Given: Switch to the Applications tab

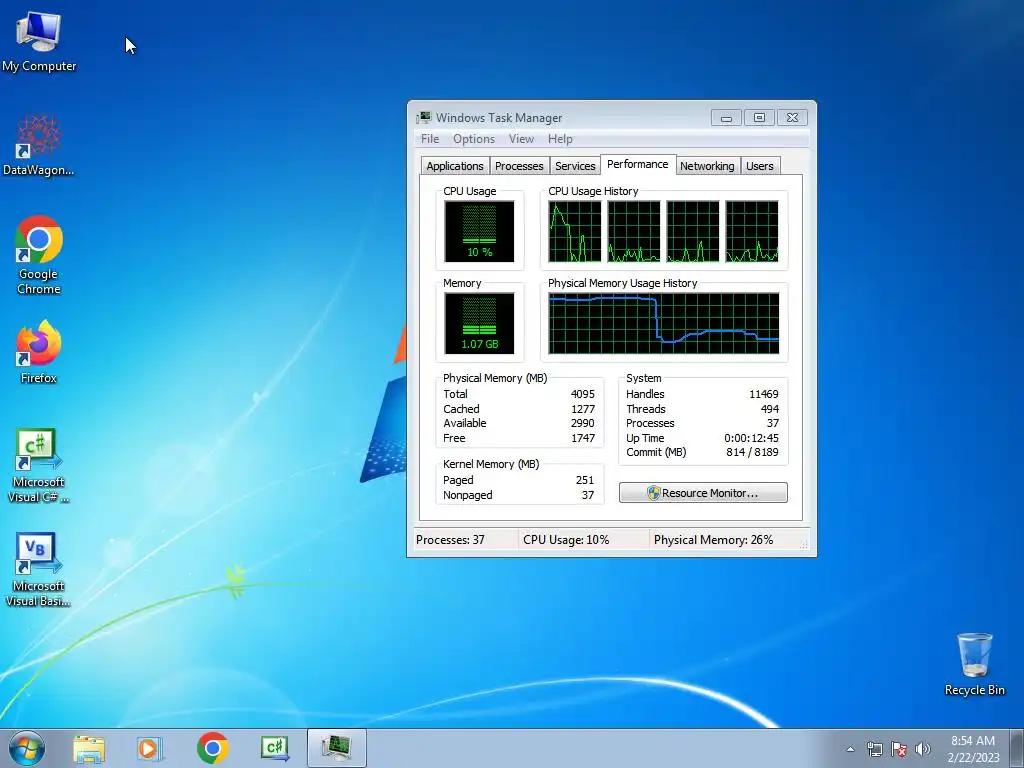Looking at the screenshot, I should tap(455, 166).
